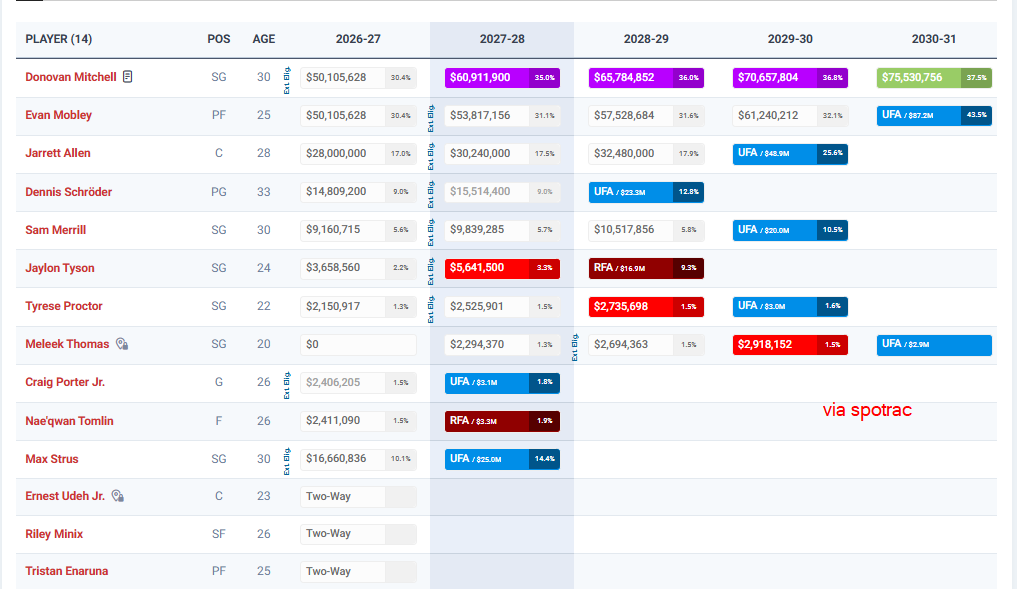Click the tag icon next to Ernest Udeh Jr.

click(117, 496)
